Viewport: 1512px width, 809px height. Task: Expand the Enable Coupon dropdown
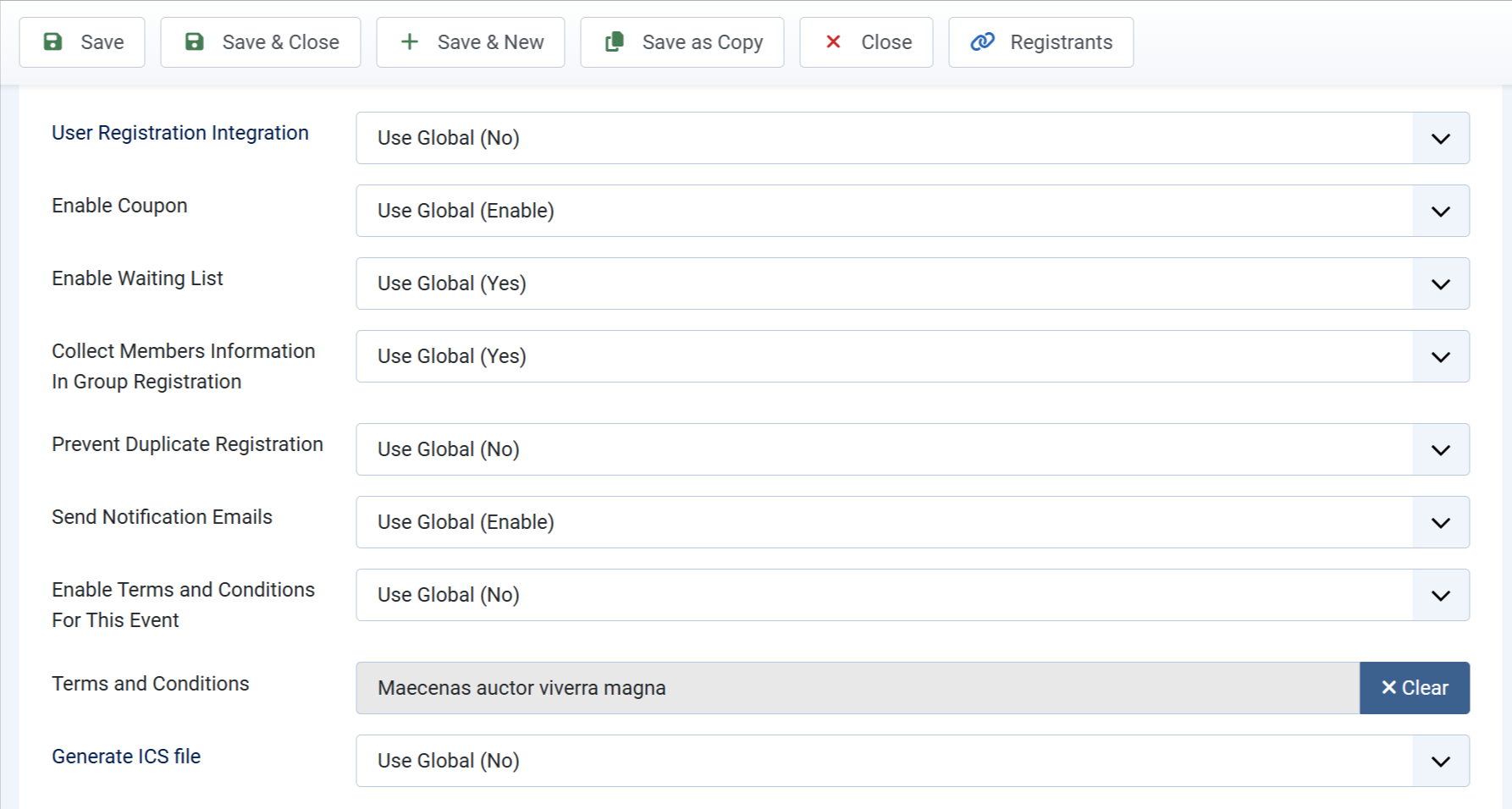pos(913,211)
